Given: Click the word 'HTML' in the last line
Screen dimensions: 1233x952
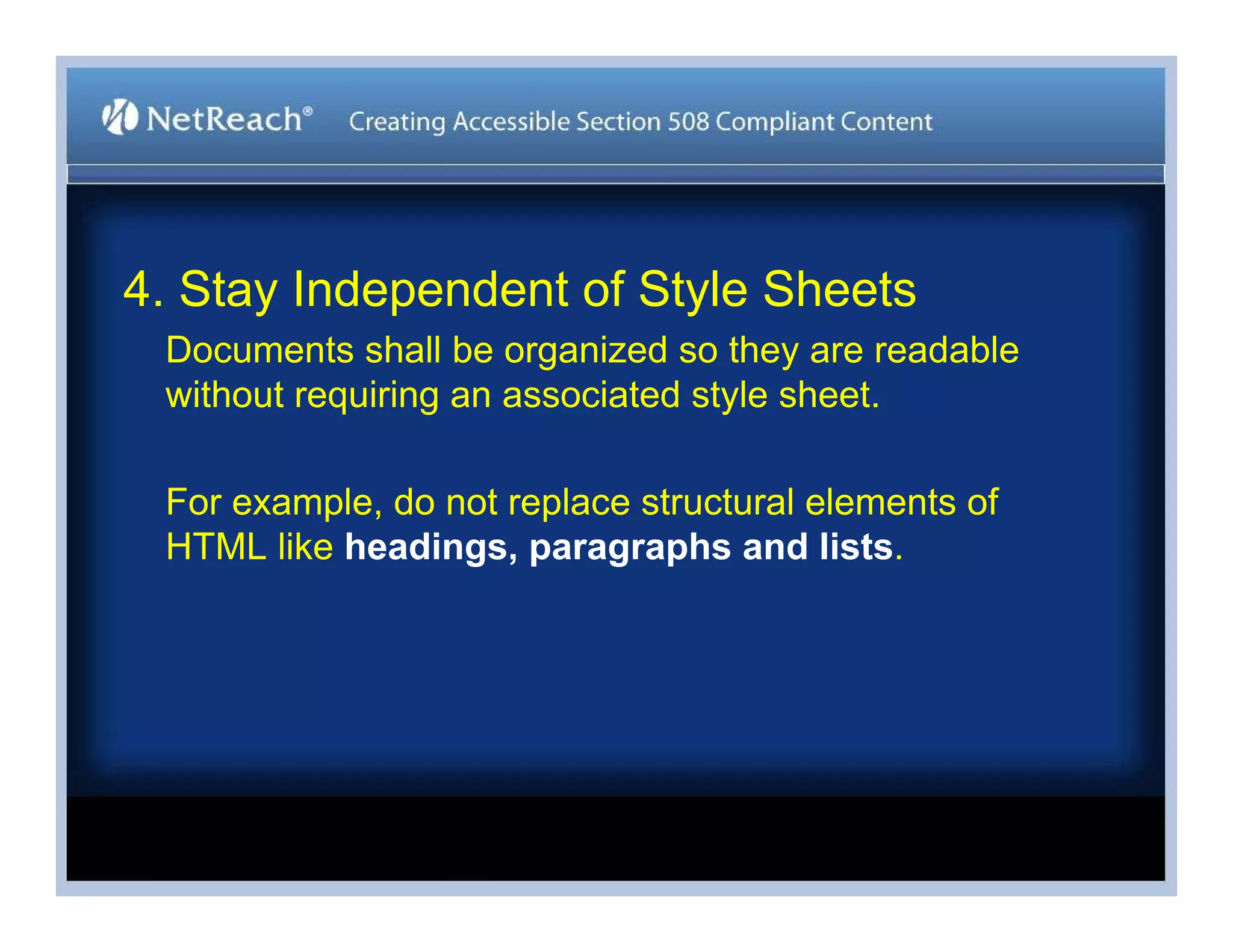Looking at the screenshot, I should [216, 547].
